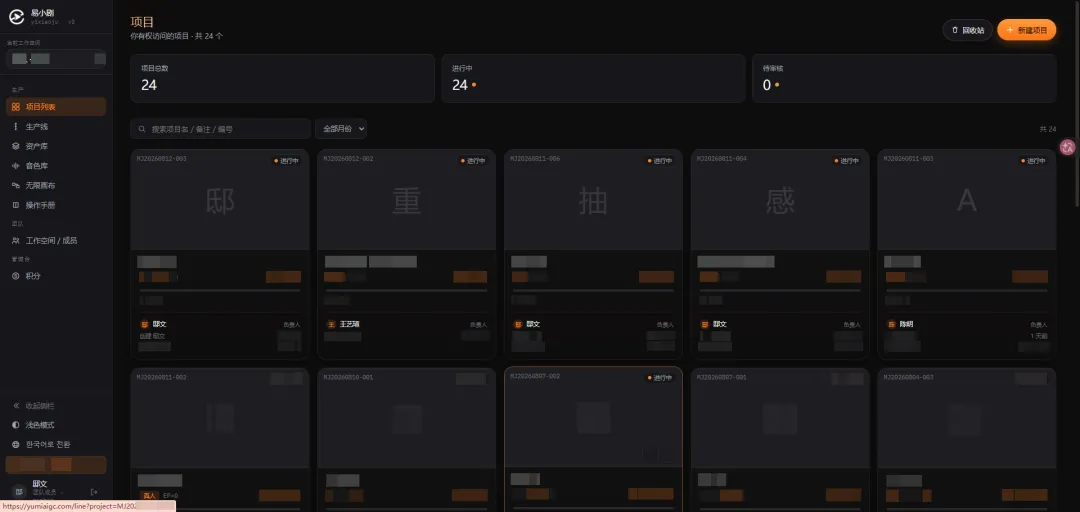
Task: Open project card MJ20260811-004
Action: pyautogui.click(x=780, y=254)
